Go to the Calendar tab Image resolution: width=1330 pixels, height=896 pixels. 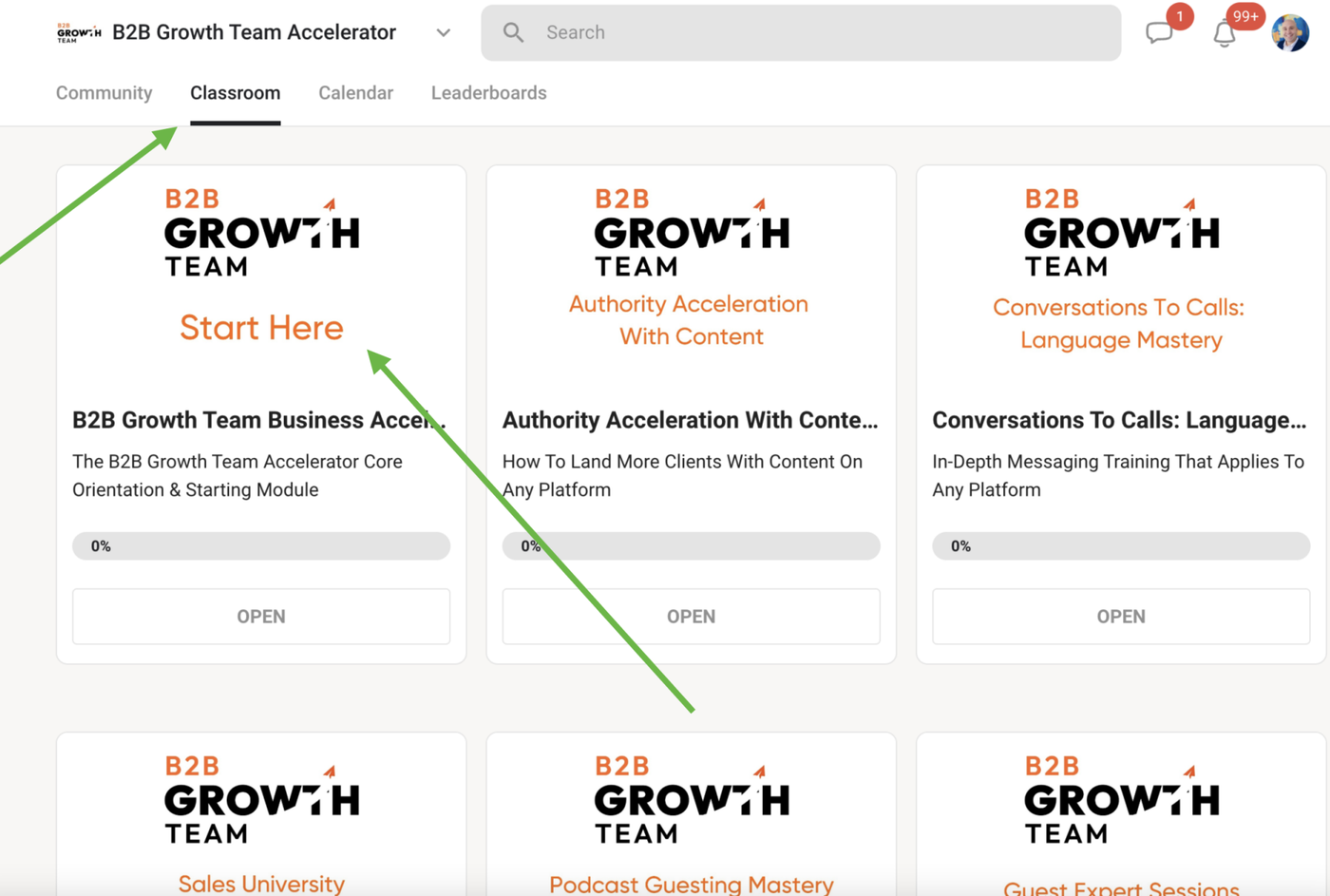click(355, 93)
